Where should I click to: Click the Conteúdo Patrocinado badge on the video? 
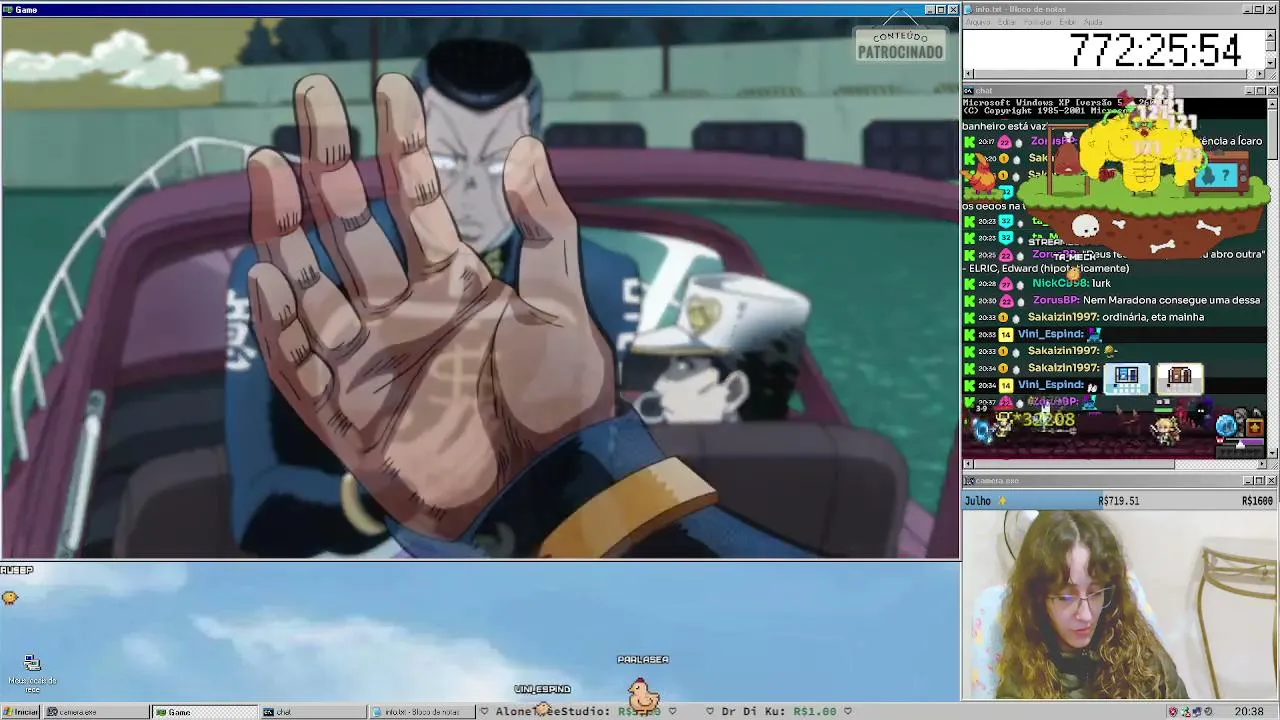click(x=900, y=45)
